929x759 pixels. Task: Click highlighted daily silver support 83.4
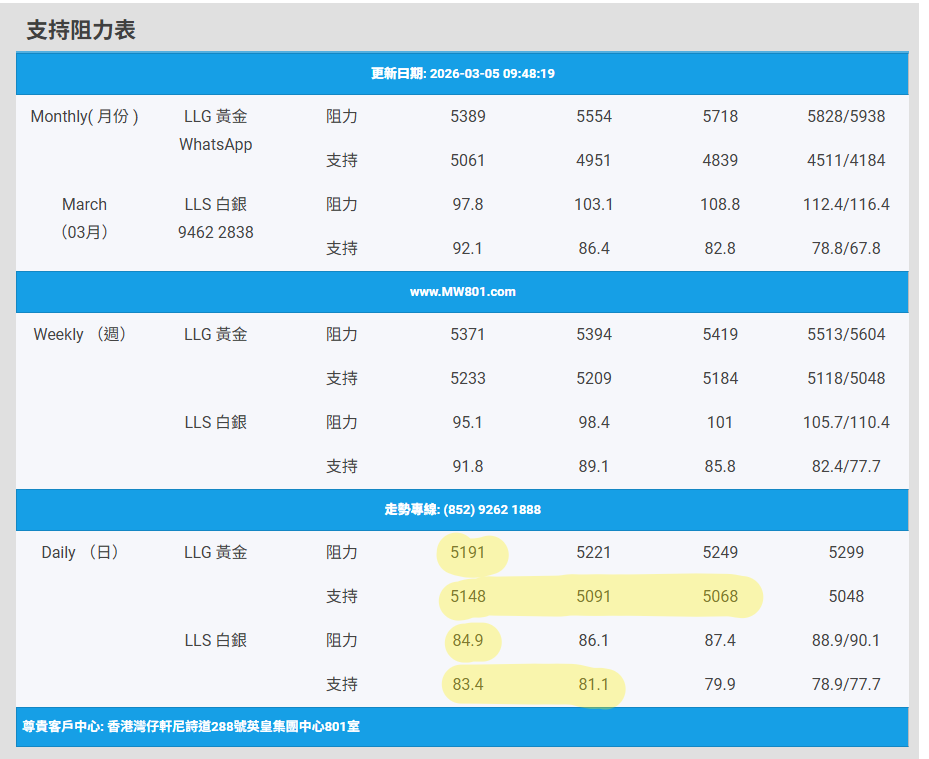click(x=468, y=685)
